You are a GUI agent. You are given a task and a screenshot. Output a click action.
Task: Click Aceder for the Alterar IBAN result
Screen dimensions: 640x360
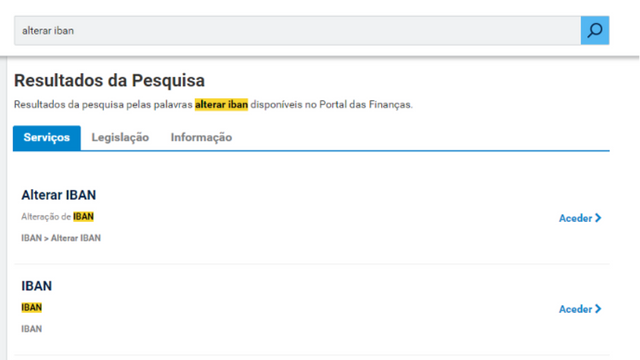pyautogui.click(x=580, y=218)
